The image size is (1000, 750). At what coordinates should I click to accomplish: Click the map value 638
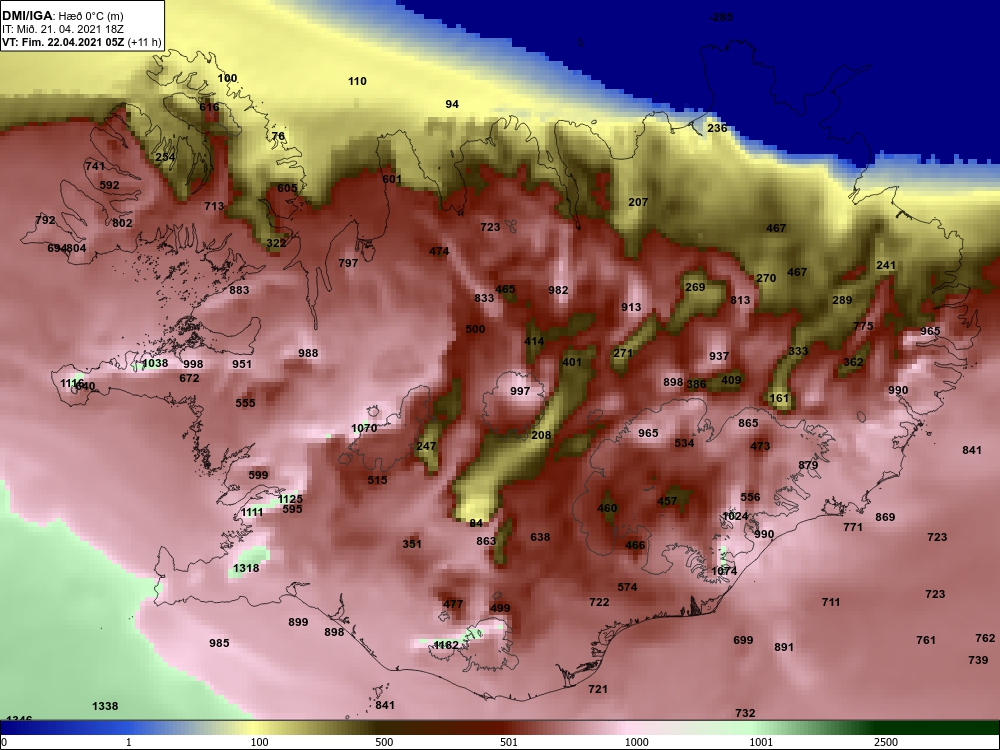pyautogui.click(x=540, y=538)
